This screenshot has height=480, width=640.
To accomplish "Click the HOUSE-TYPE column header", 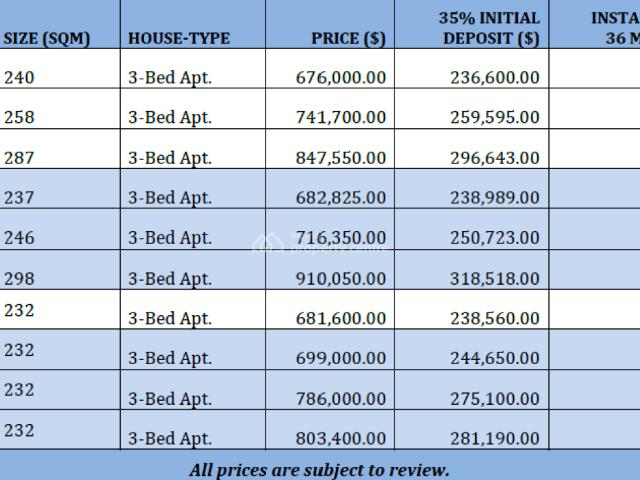I will pos(179,39).
